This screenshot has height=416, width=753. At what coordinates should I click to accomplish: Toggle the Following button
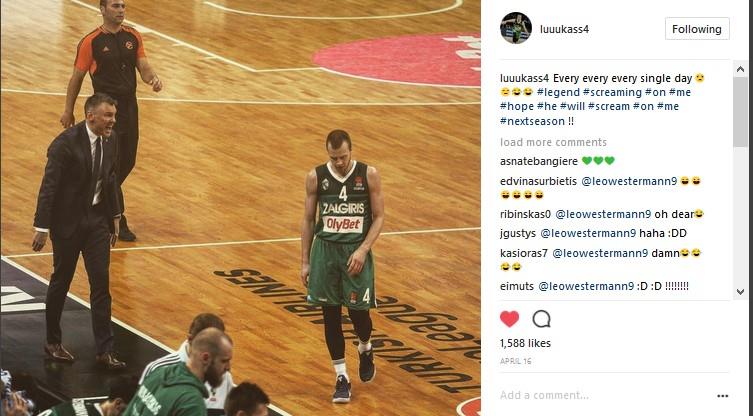tap(697, 29)
